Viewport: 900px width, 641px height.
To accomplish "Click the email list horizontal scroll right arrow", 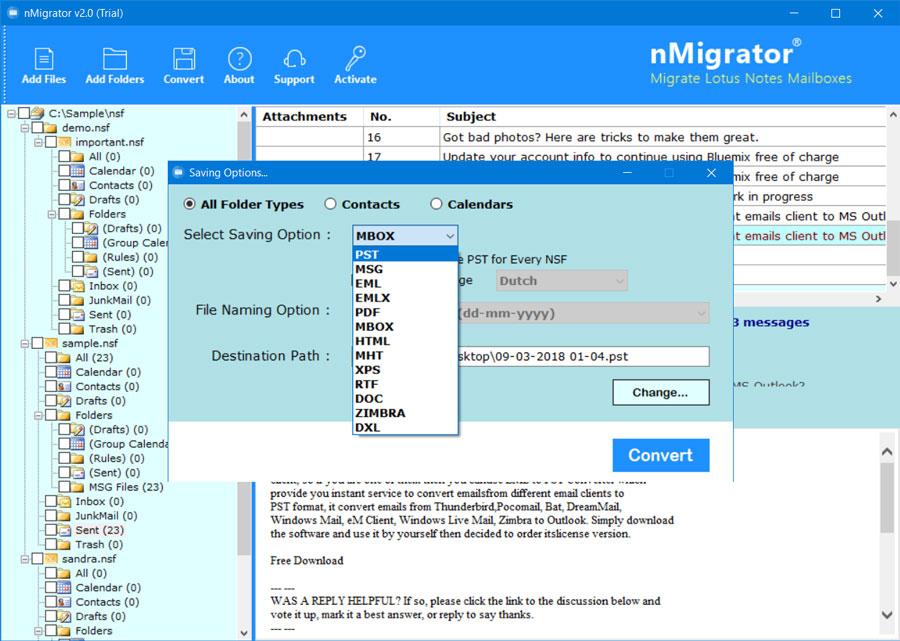I will tap(878, 299).
